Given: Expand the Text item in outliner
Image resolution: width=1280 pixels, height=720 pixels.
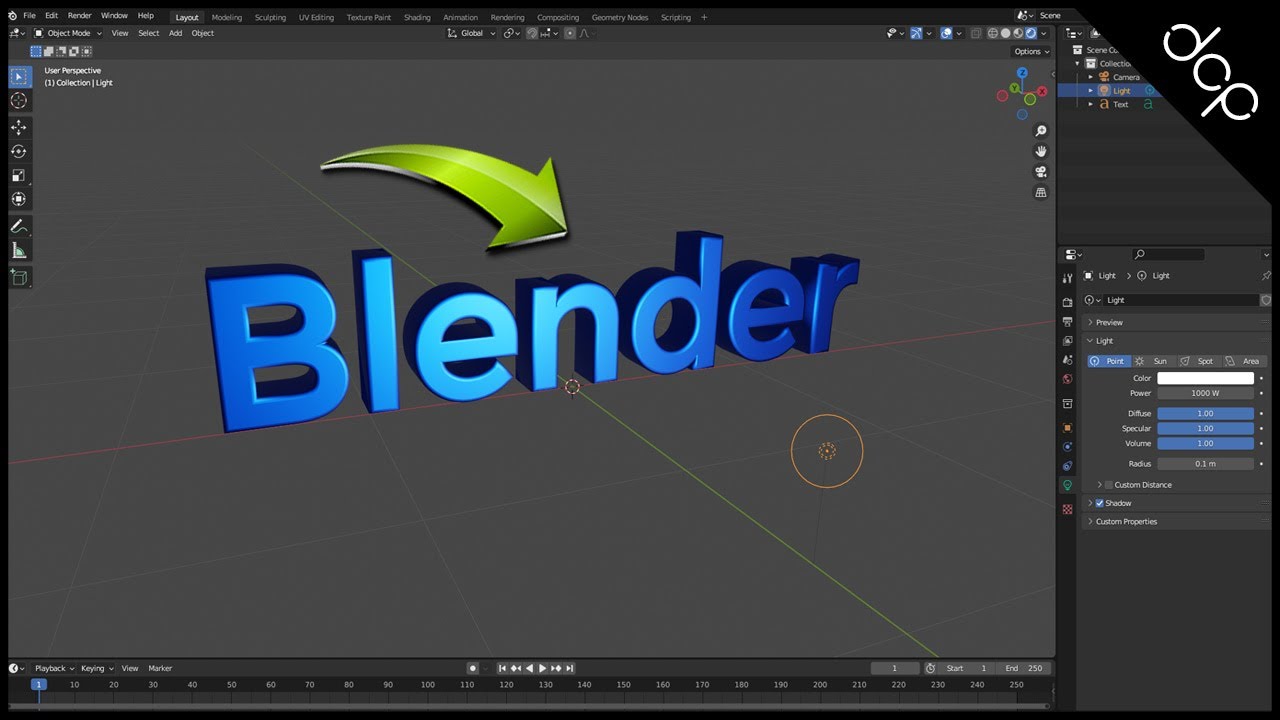Looking at the screenshot, I should 1091,104.
